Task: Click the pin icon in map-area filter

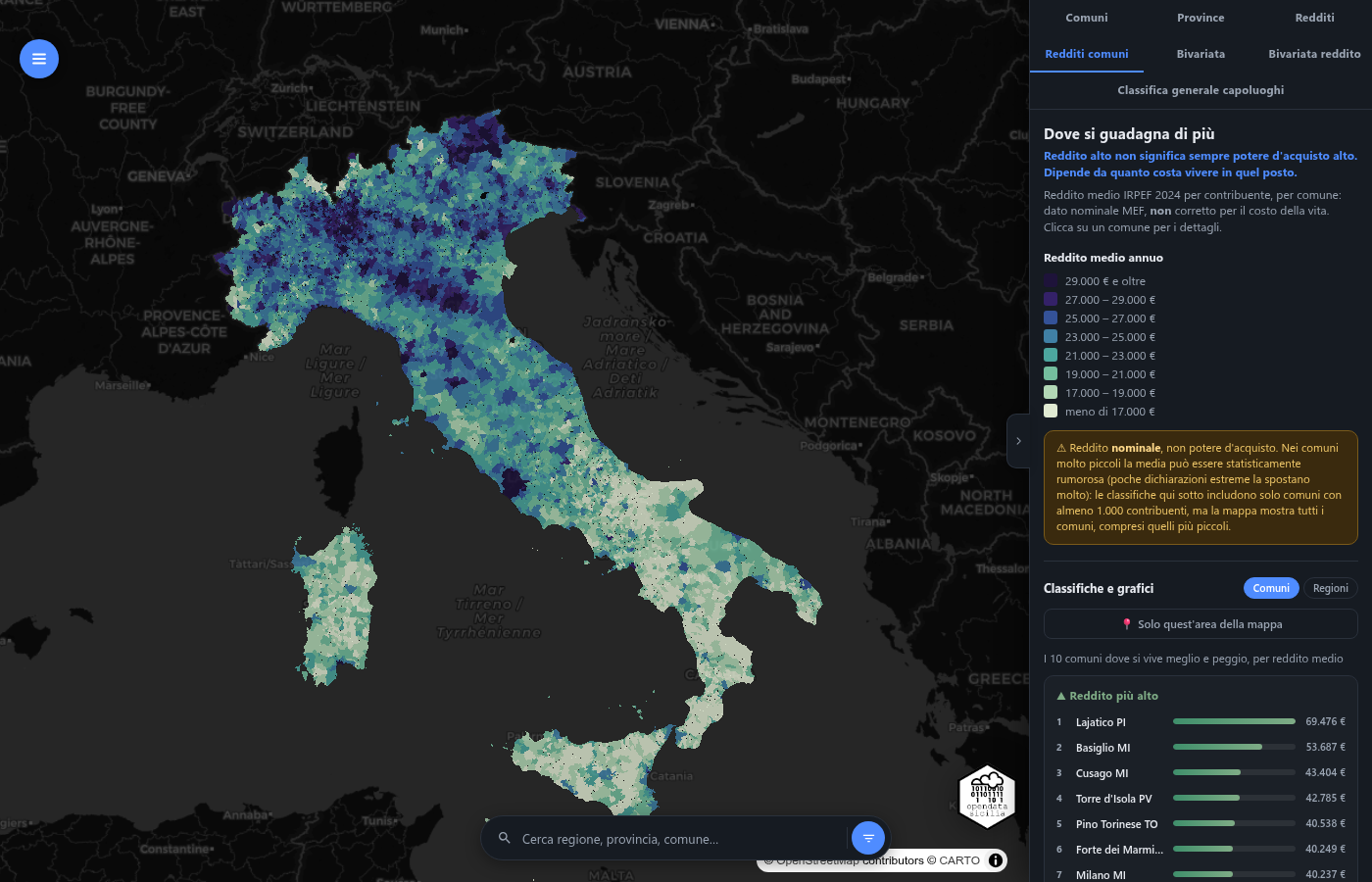Action: click(x=1126, y=624)
